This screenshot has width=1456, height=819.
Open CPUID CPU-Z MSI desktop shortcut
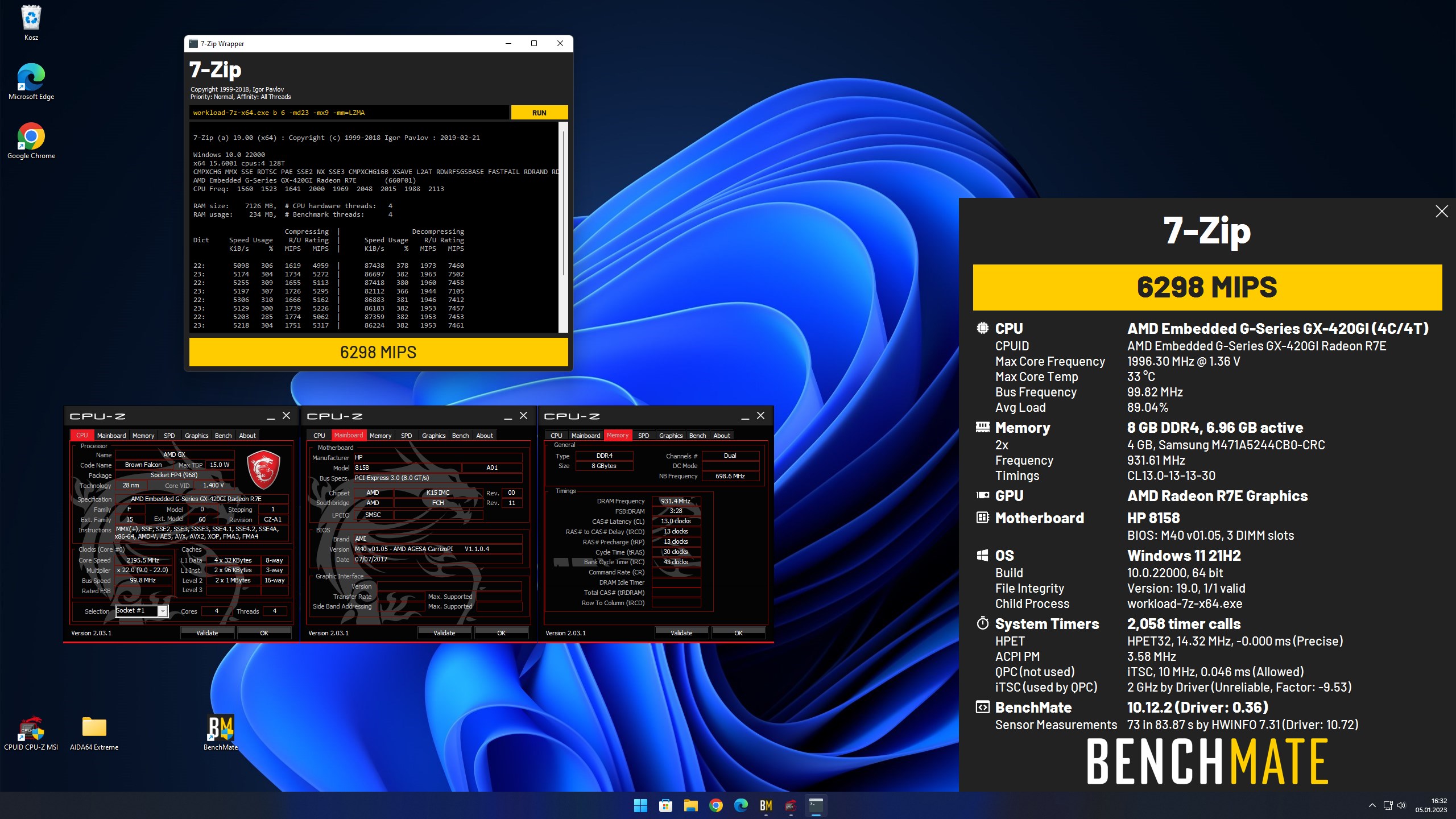click(31, 733)
